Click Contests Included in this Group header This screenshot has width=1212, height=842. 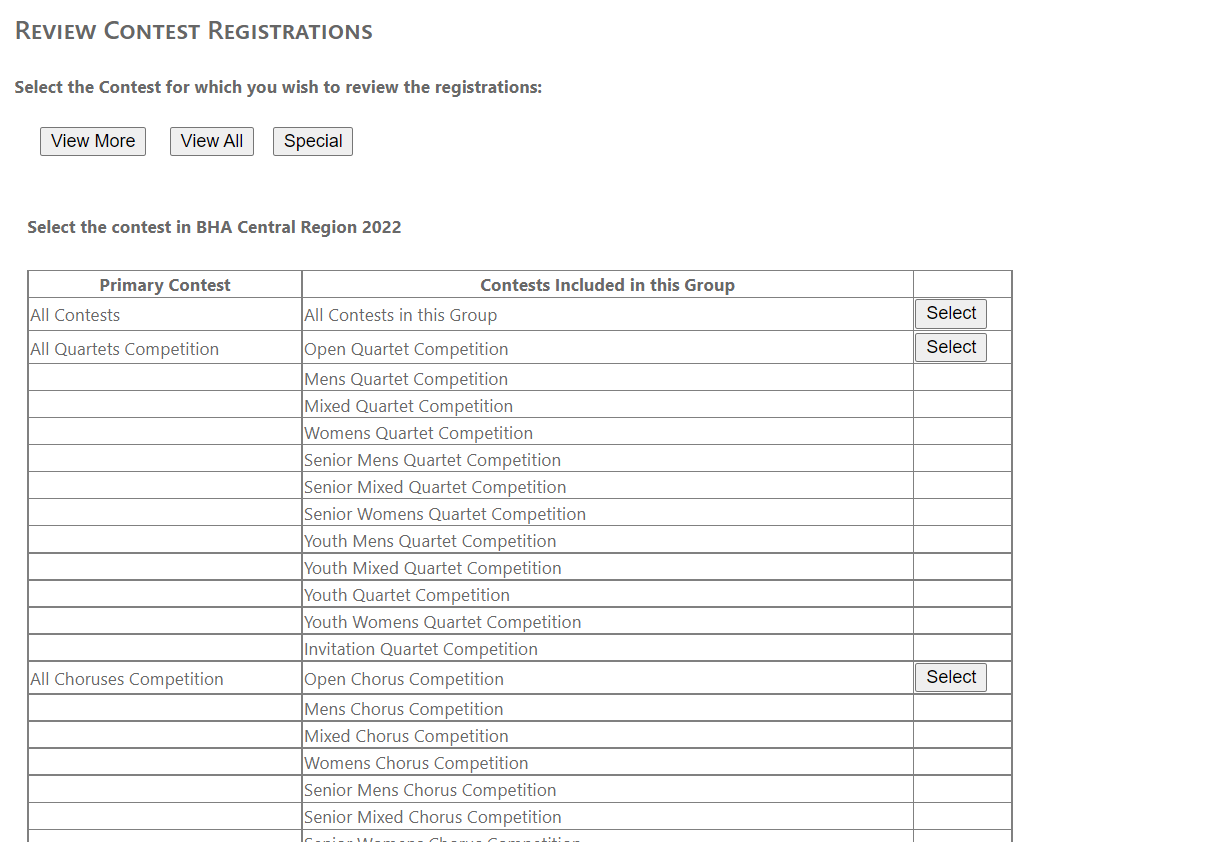tap(607, 285)
